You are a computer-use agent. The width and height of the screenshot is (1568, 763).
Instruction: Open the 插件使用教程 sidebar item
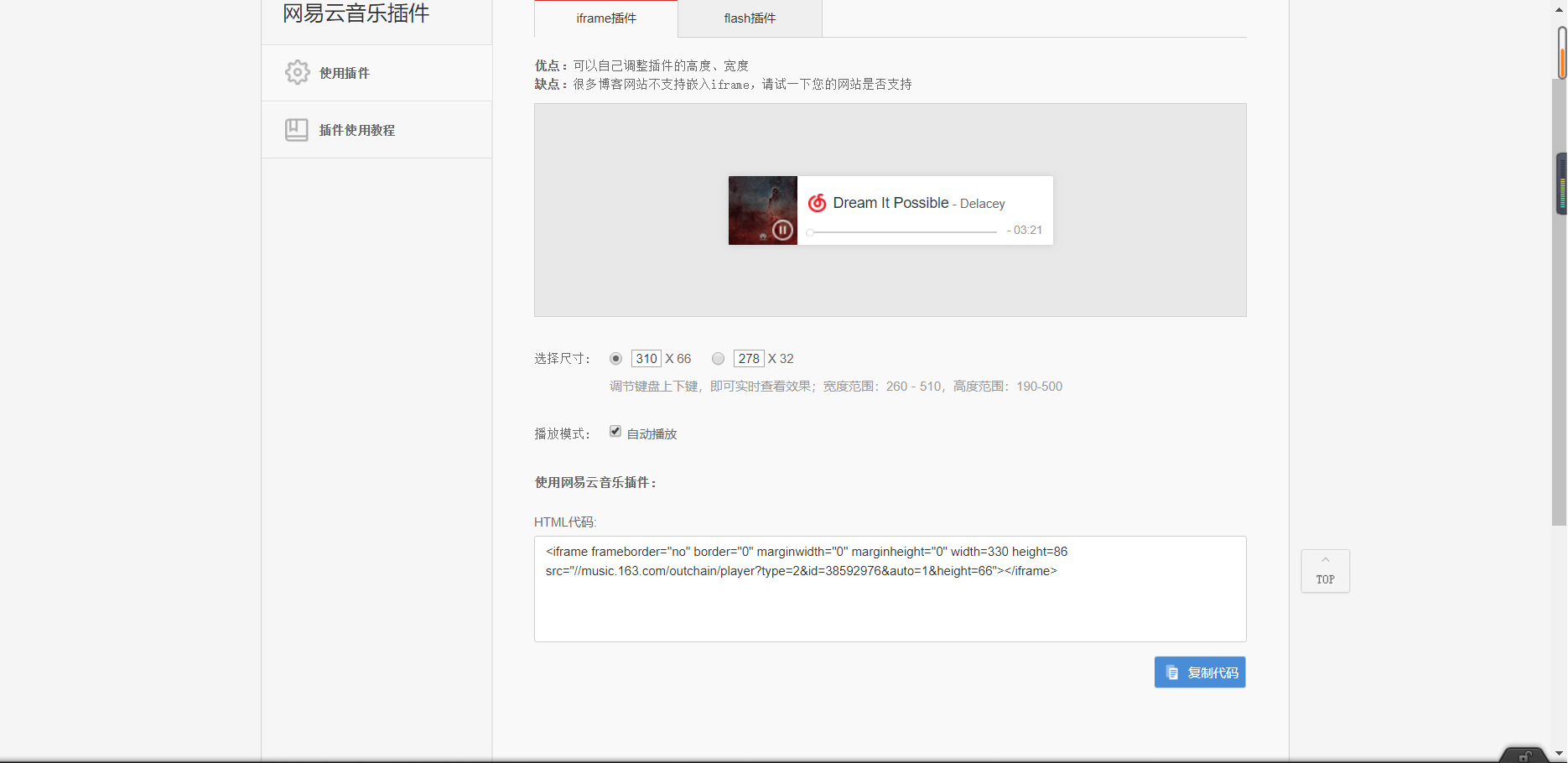click(376, 130)
